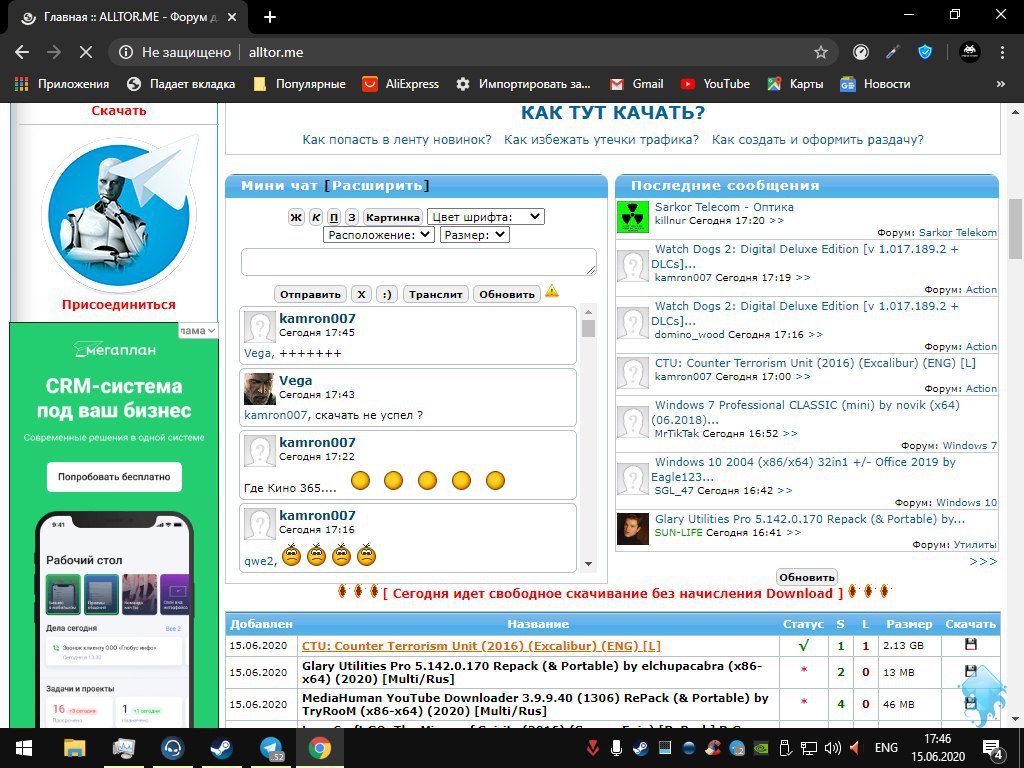
Task: Click Попробовать бесплатно in the ad
Action: (x=114, y=477)
